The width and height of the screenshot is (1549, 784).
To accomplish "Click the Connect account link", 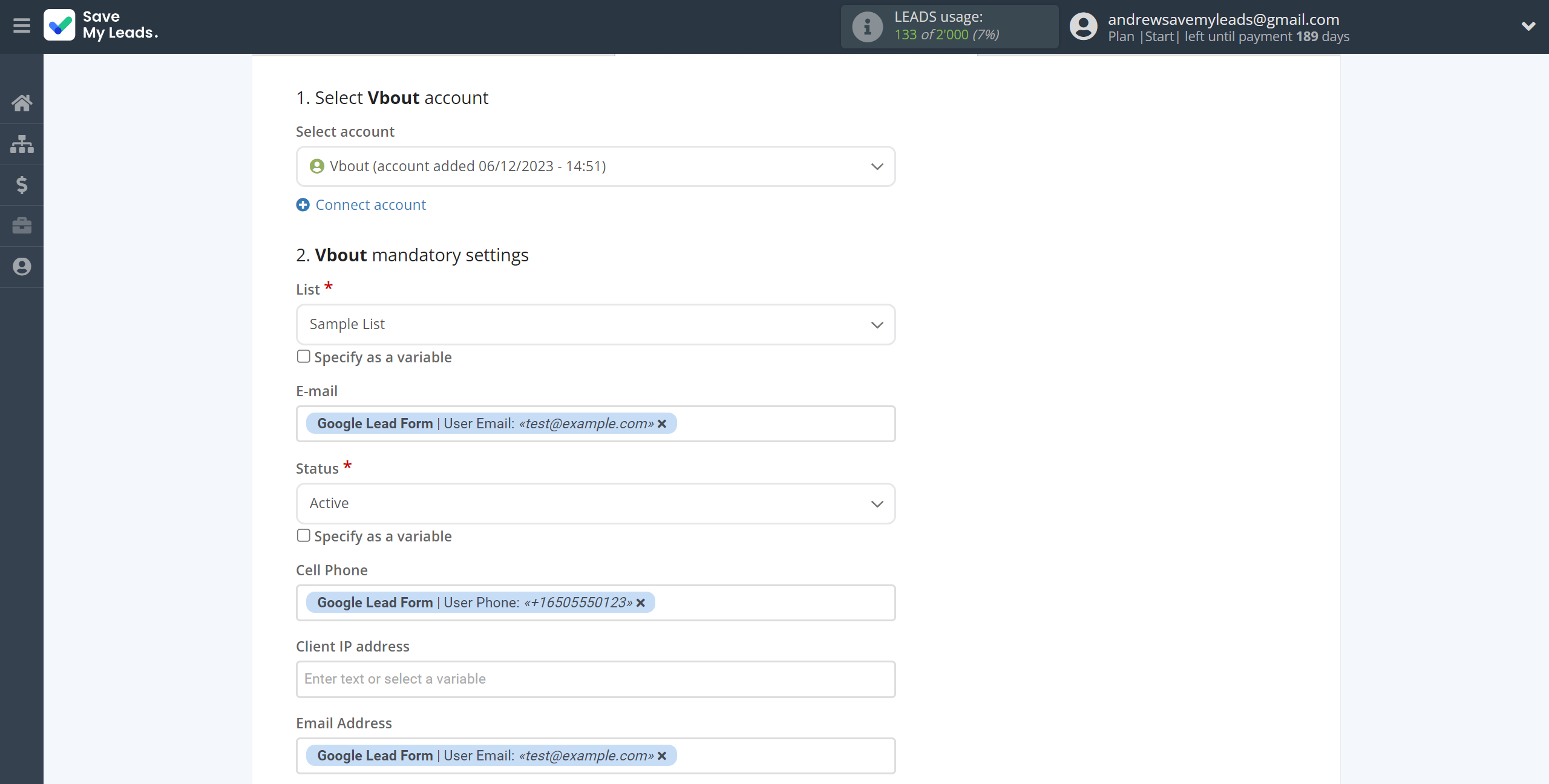I will (x=370, y=205).
